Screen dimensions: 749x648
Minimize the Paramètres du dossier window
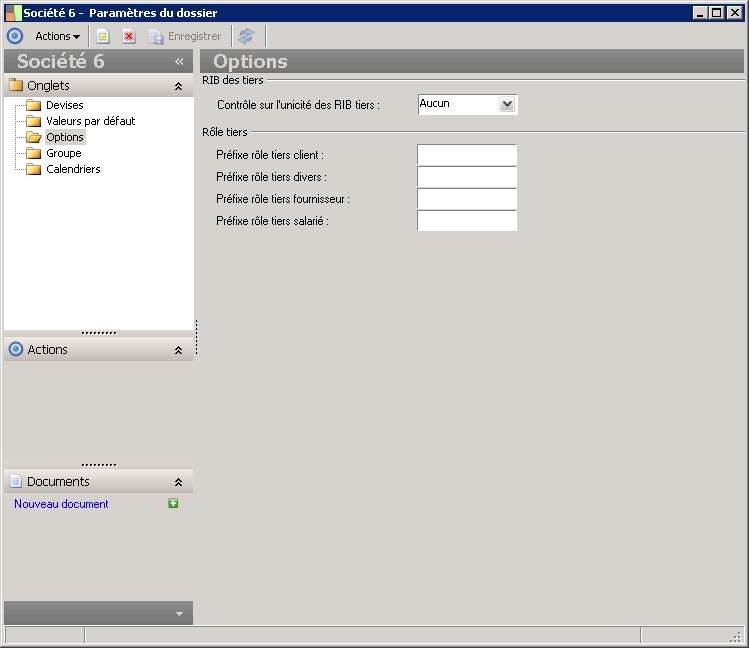coord(700,13)
